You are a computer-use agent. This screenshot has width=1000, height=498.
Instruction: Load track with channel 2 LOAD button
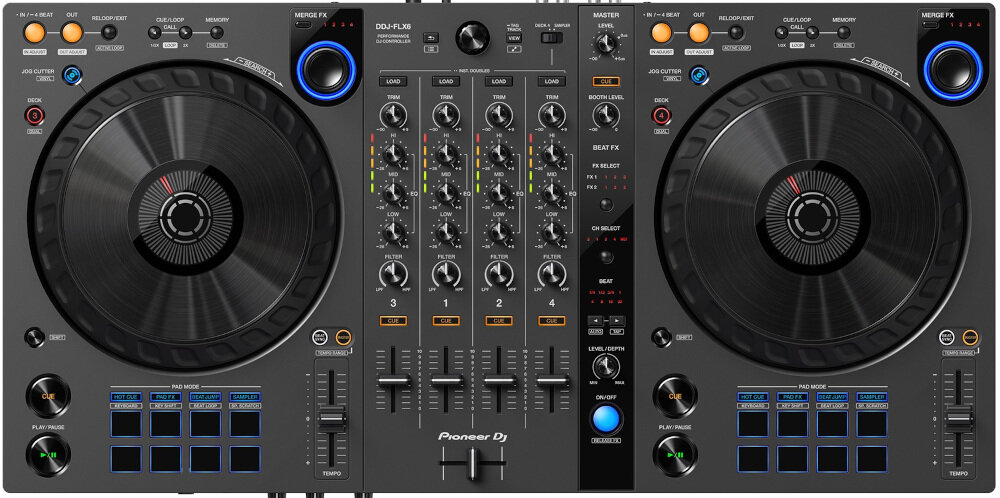[499, 82]
